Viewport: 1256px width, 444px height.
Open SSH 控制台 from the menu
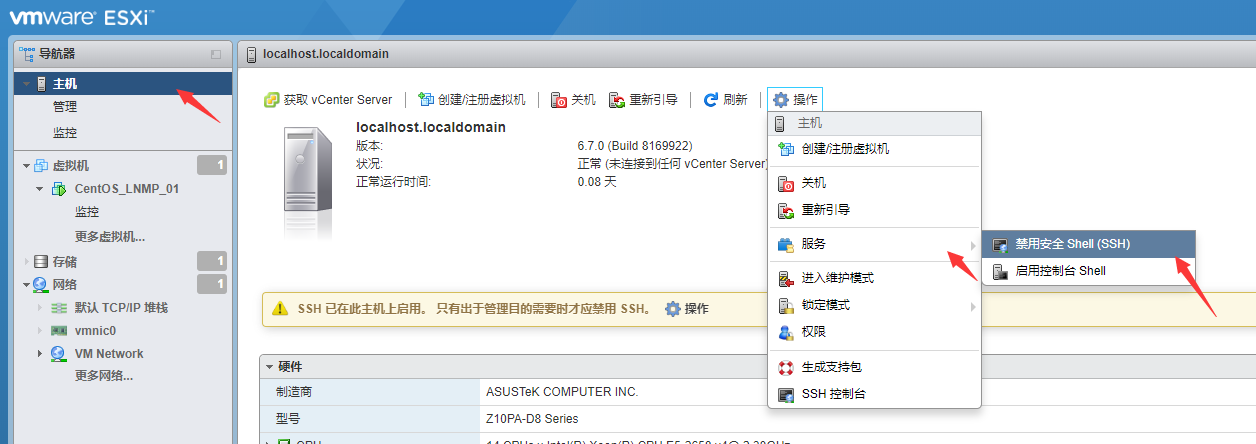(x=833, y=394)
